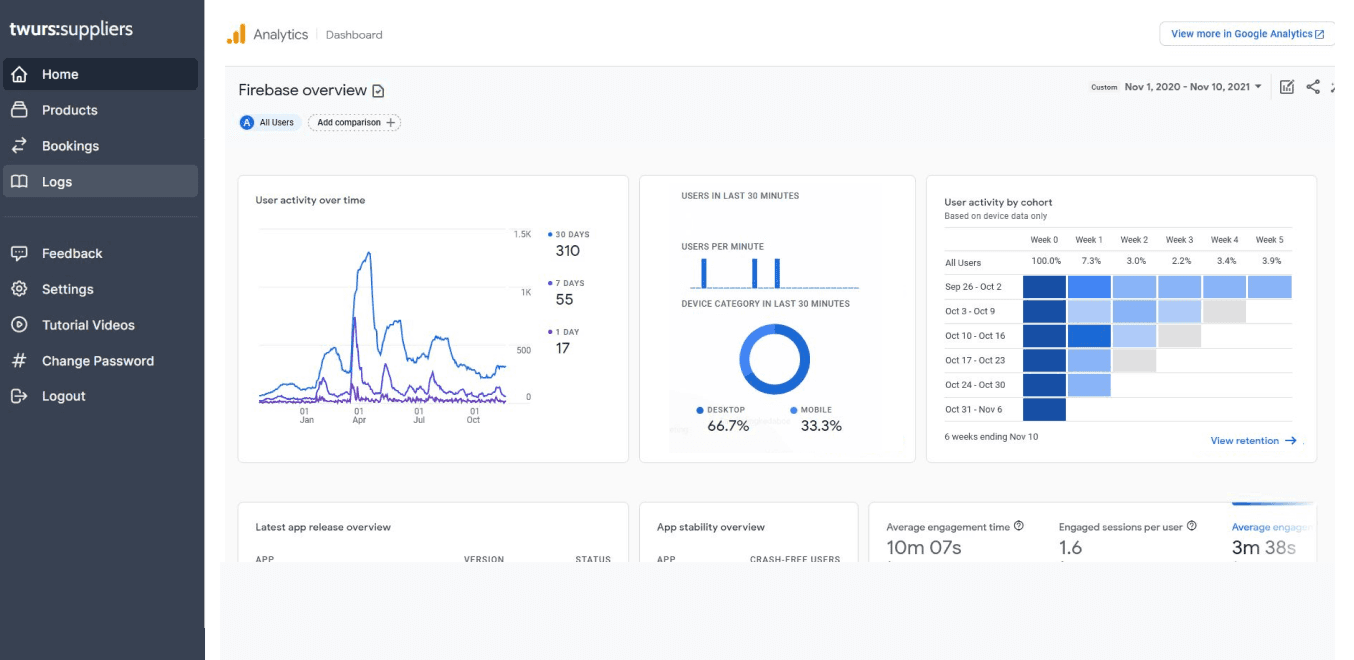
Task: Open the Logs page
Action: 56,182
